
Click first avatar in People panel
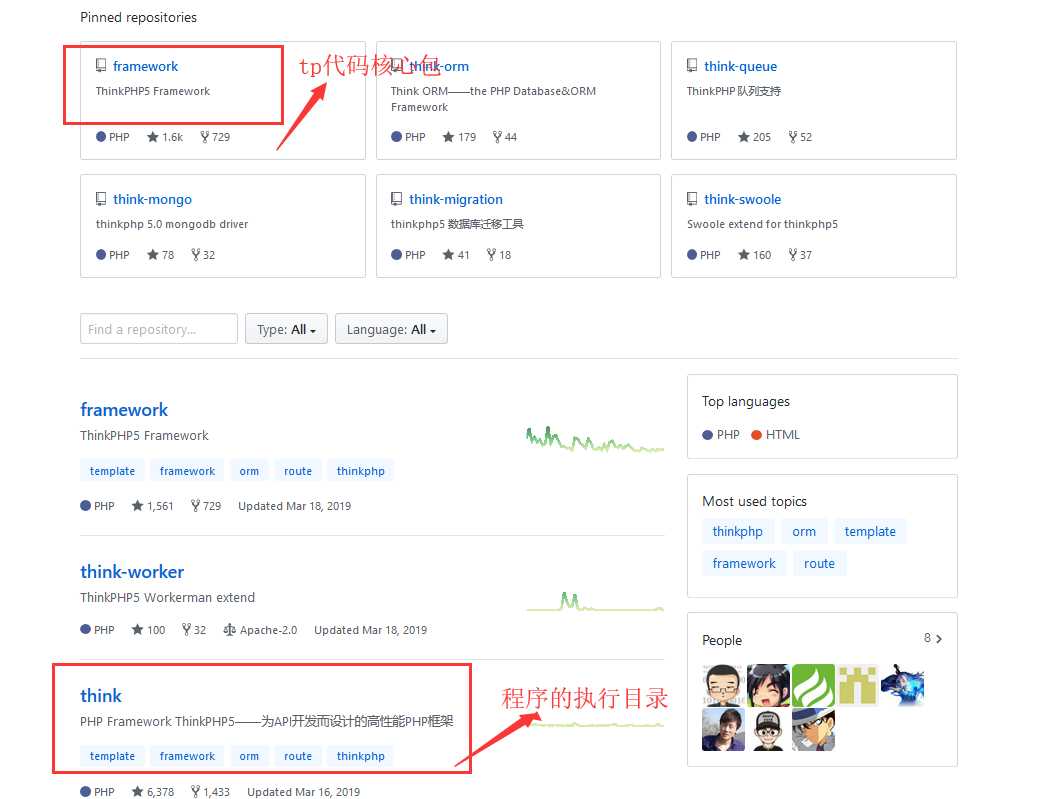tap(723, 686)
